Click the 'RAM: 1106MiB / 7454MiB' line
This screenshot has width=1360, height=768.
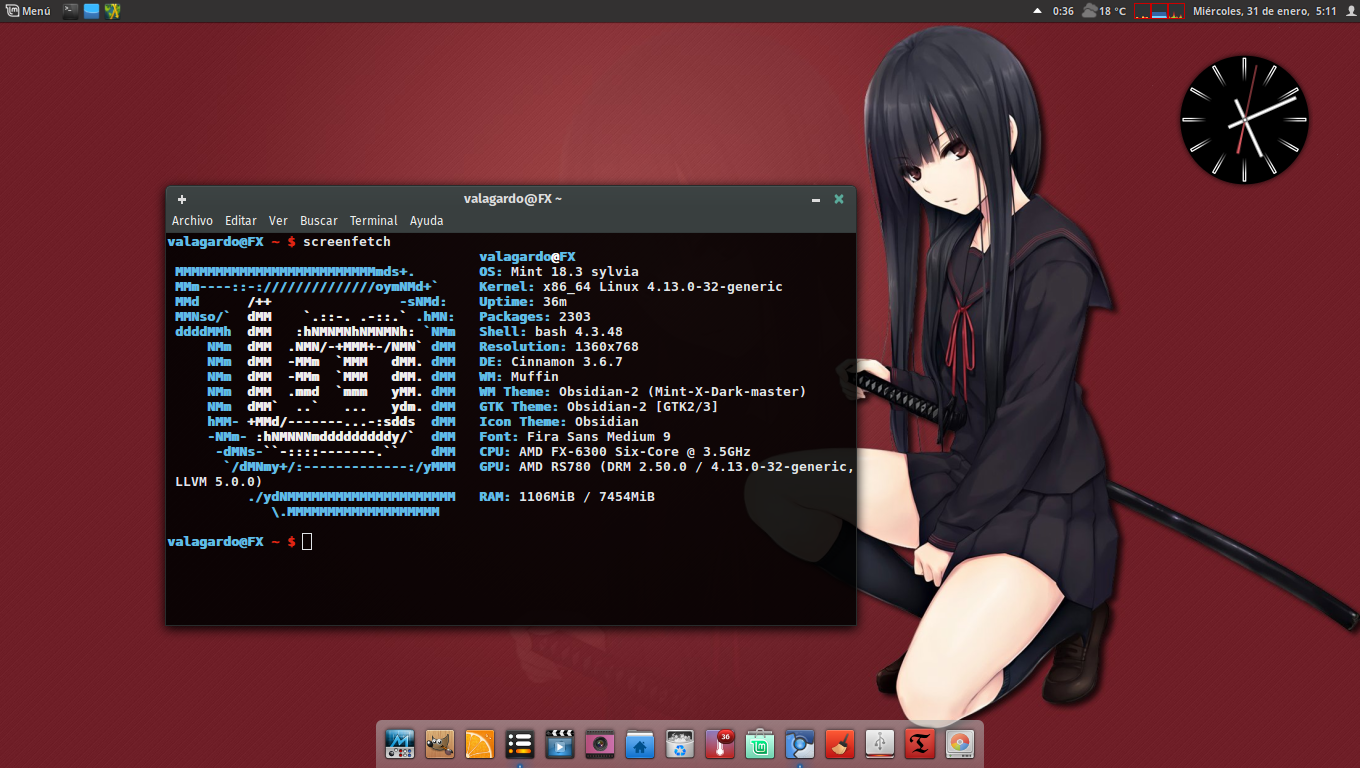click(566, 497)
